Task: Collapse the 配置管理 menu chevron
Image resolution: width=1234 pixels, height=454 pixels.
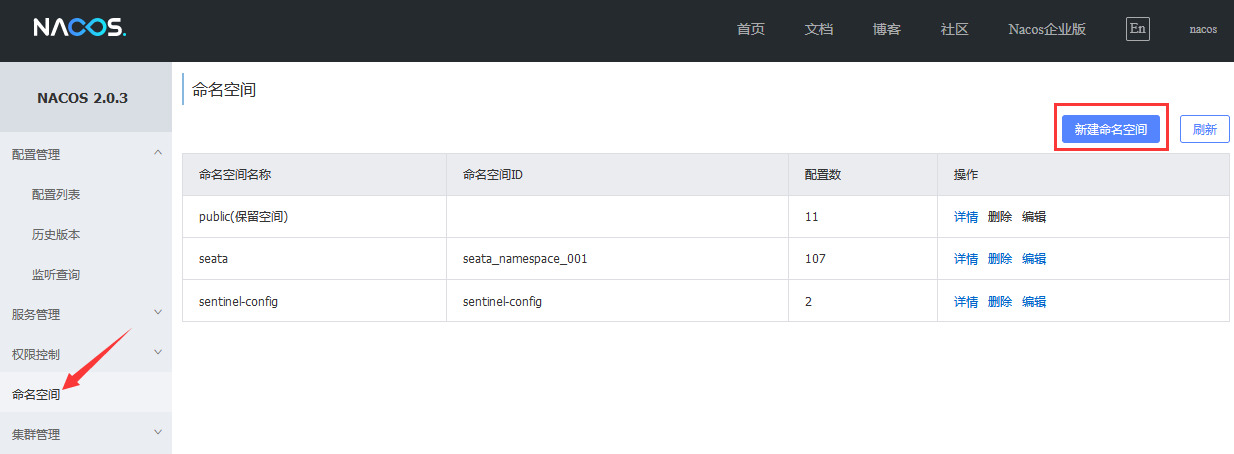Action: pos(157,153)
